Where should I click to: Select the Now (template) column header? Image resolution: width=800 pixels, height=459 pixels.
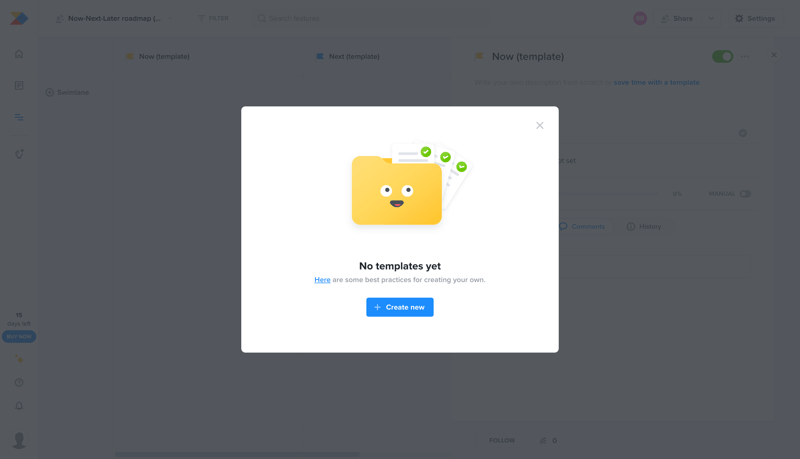coord(158,57)
